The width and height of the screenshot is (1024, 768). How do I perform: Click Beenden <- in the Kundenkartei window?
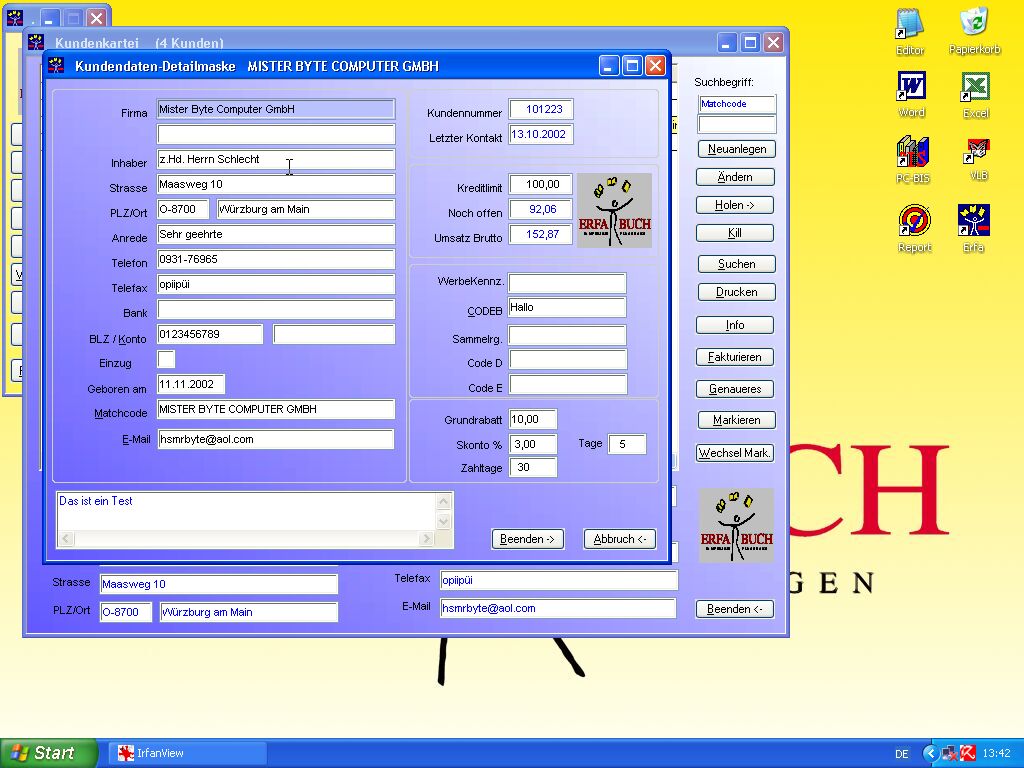tap(735, 609)
